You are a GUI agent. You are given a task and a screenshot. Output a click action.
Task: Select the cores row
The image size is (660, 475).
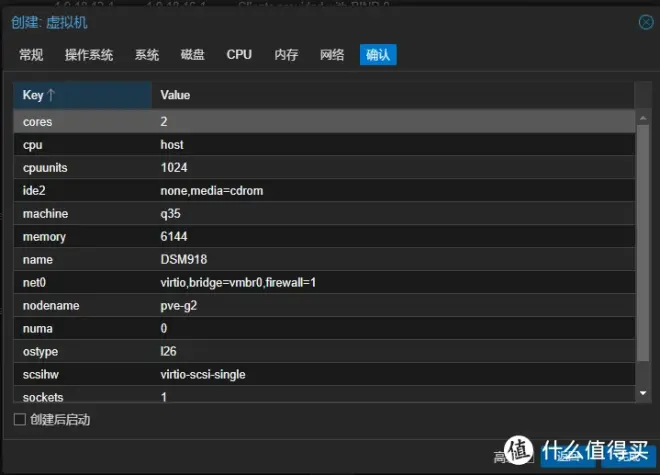tap(324, 122)
